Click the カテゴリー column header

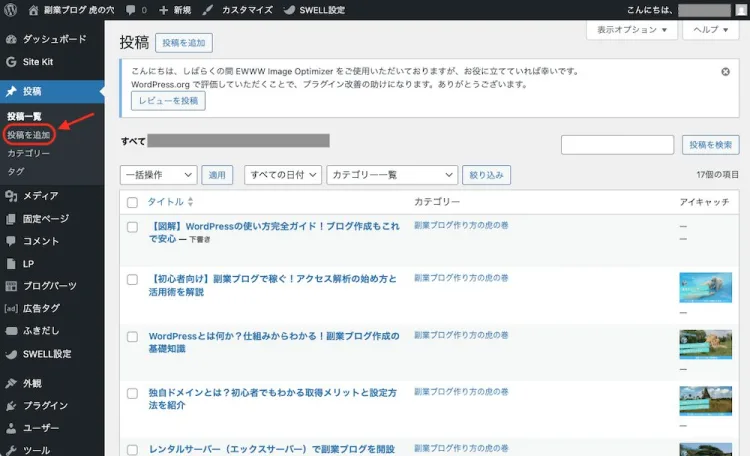click(x=437, y=202)
